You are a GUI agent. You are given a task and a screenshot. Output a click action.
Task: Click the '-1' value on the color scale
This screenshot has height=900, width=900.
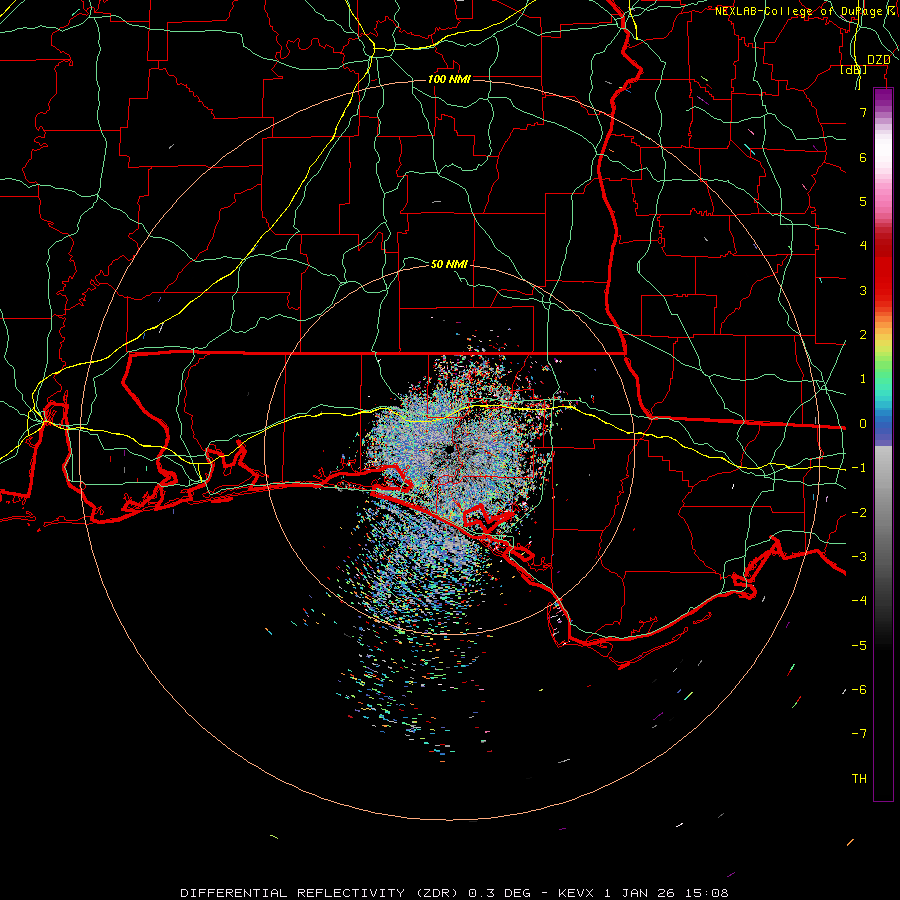pyautogui.click(x=859, y=468)
